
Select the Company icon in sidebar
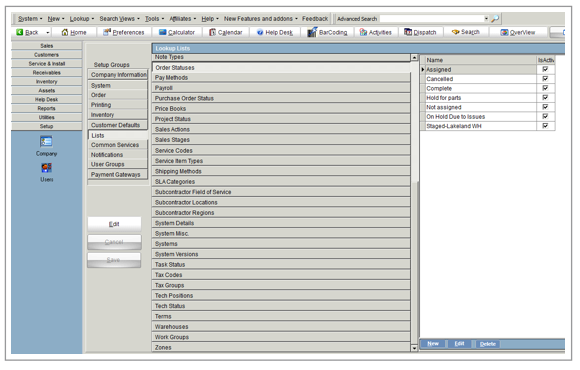[46, 142]
